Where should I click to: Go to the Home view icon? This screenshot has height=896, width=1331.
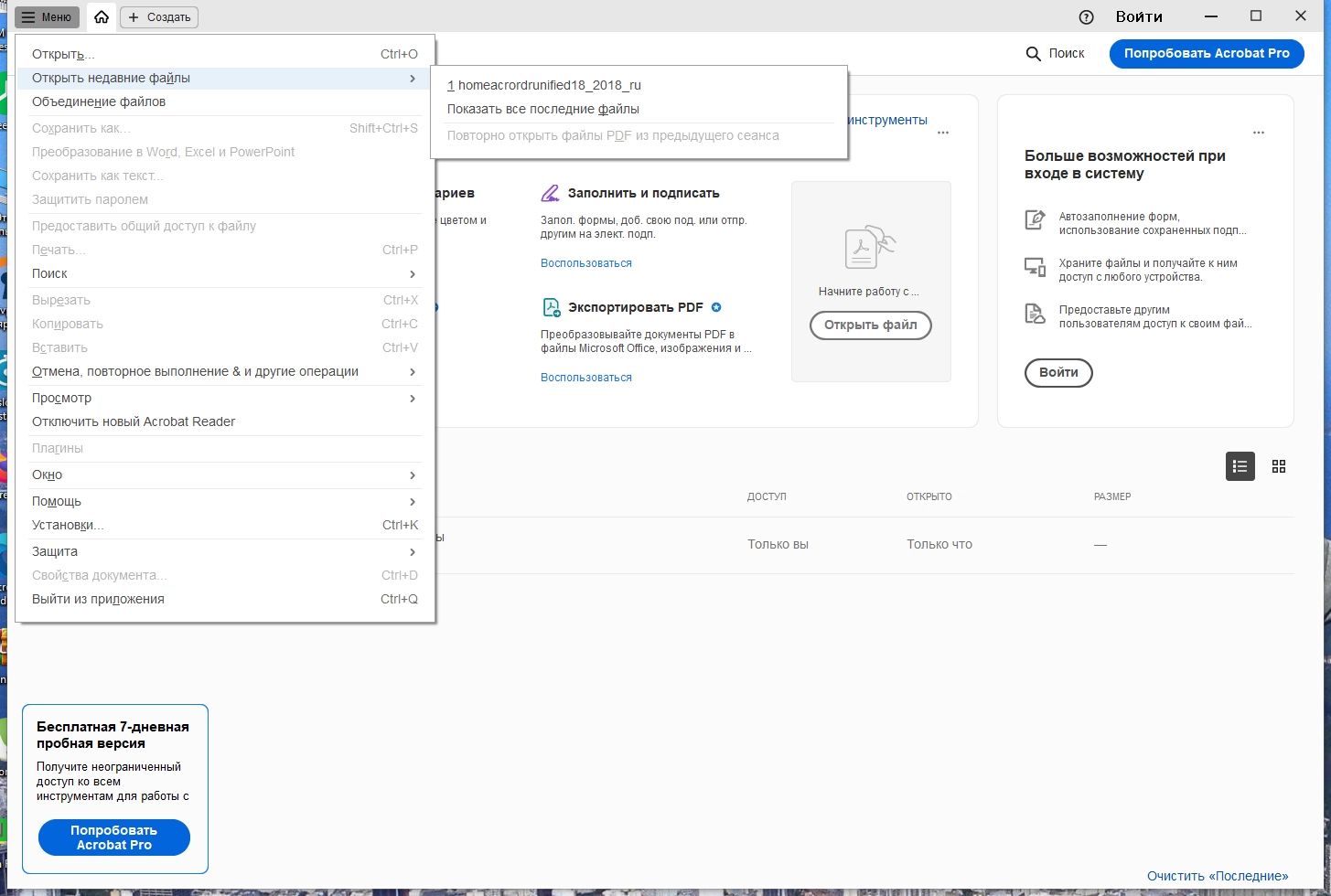click(102, 16)
